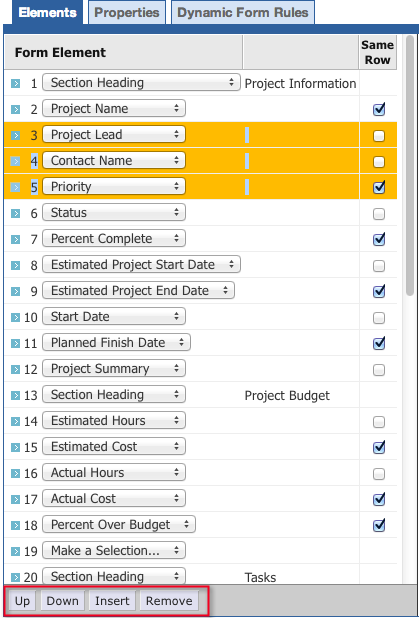Move selected rows with Down button
This screenshot has height=618, width=419.
click(x=62, y=601)
